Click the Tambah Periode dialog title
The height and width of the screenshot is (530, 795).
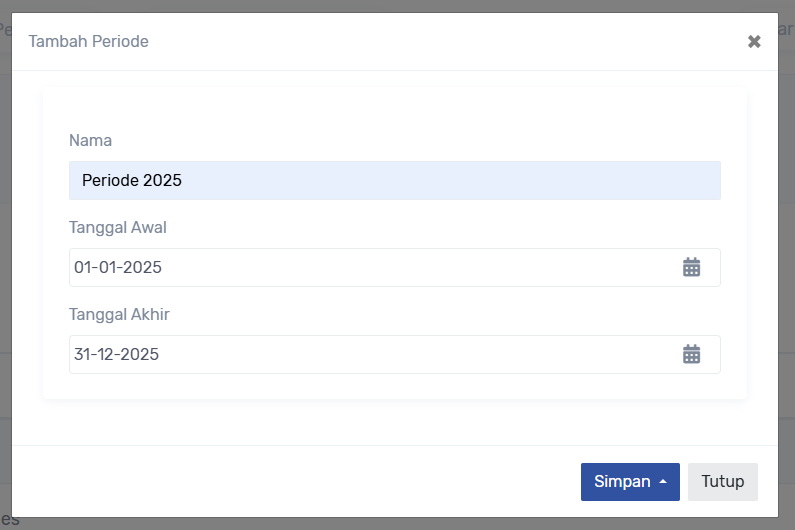point(88,41)
